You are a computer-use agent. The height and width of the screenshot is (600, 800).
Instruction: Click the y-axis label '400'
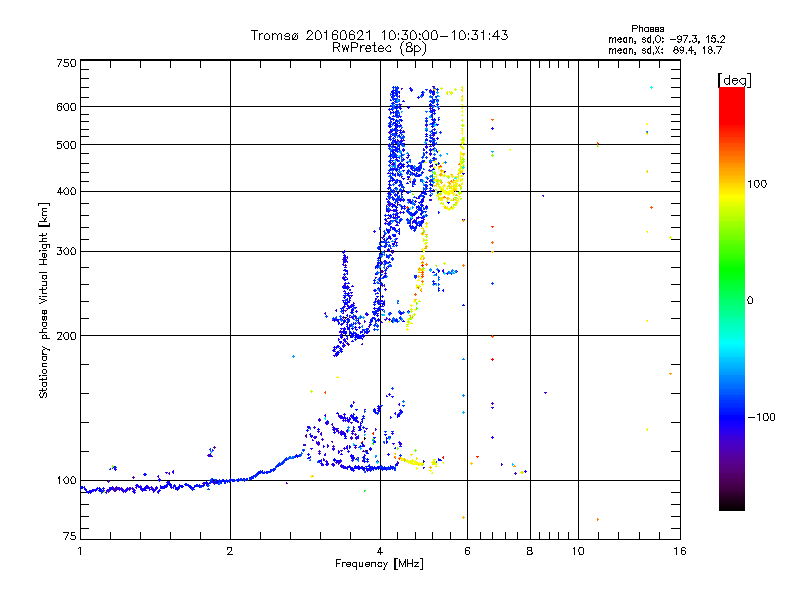(66, 191)
